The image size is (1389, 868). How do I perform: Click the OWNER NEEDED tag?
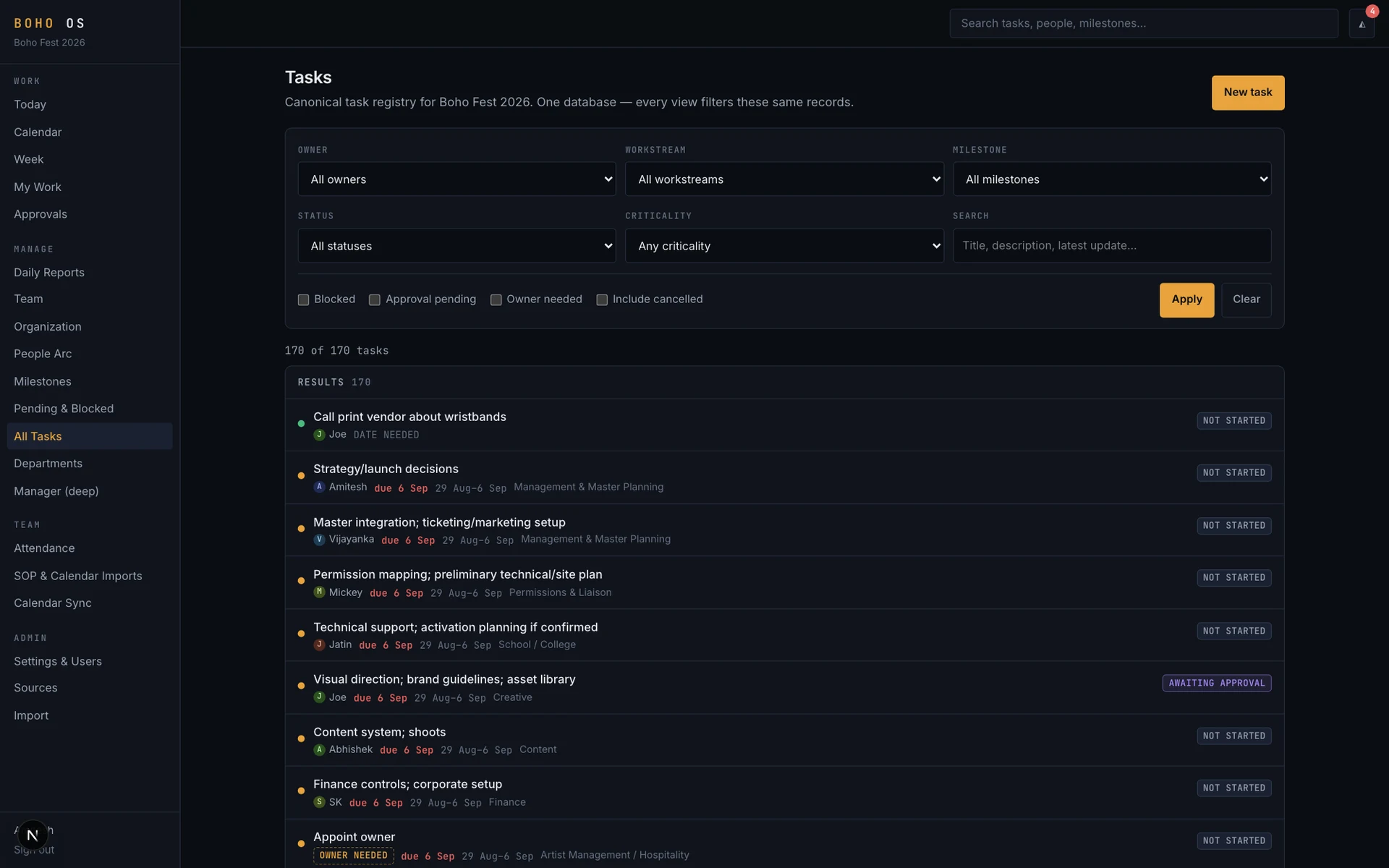[354, 856]
